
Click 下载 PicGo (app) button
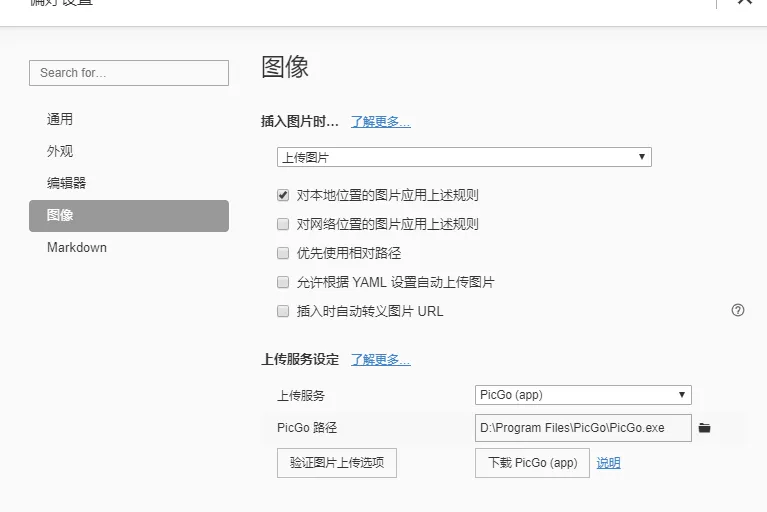point(532,463)
